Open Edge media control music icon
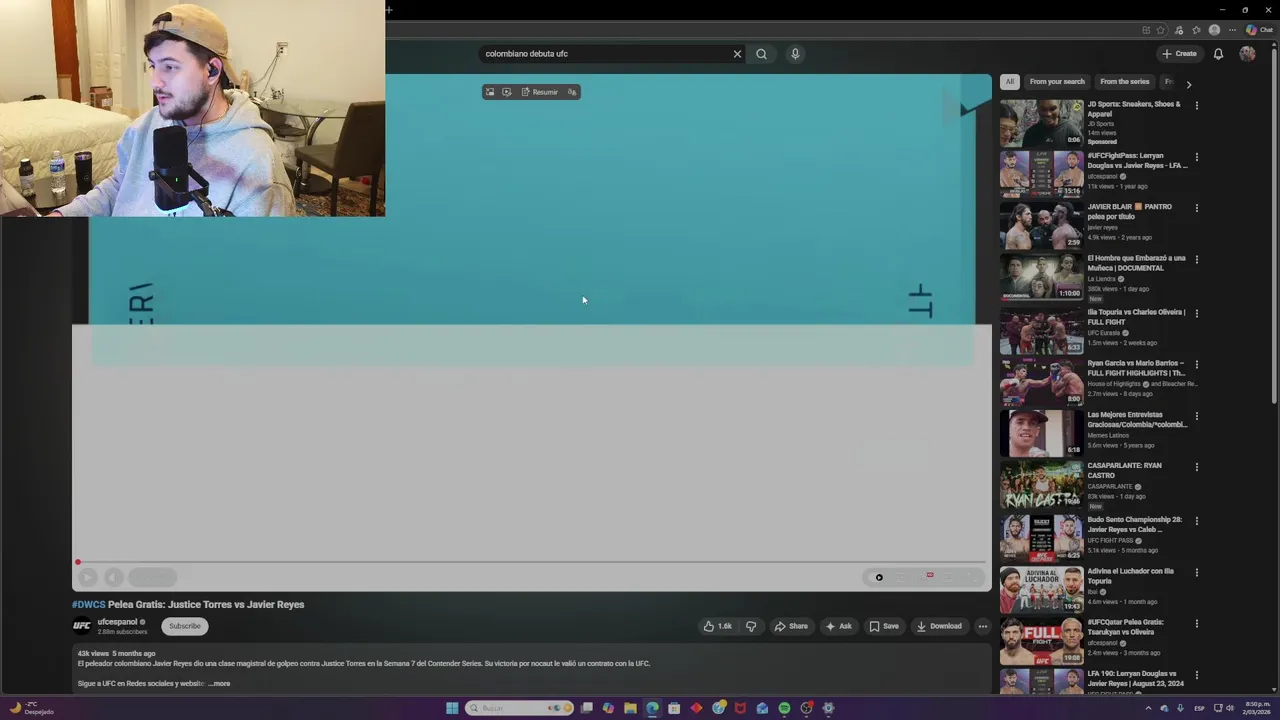The width and height of the screenshot is (1280, 720). click(x=1179, y=30)
